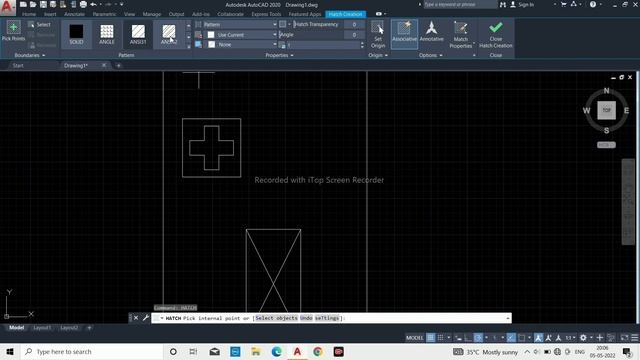Click the Hatch Transparency value field
This screenshot has width=640, height=360.
pyautogui.click(x=354, y=24)
